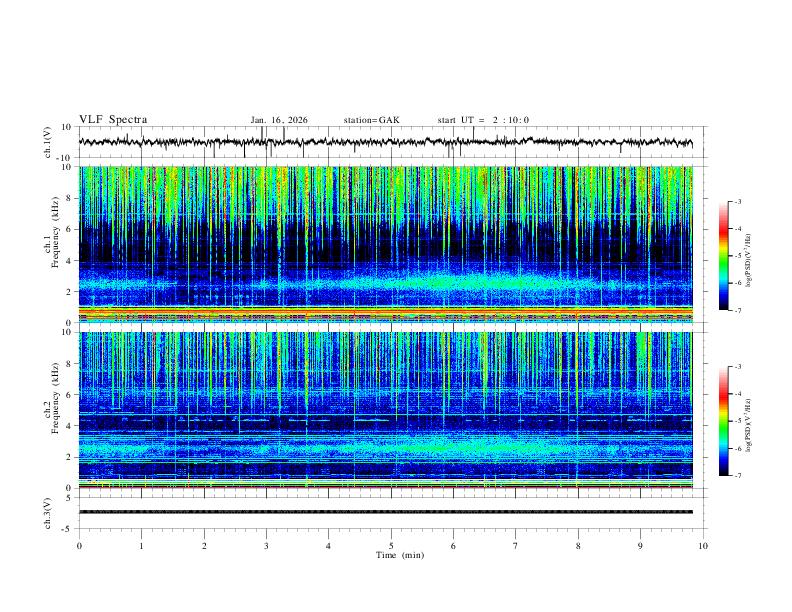Image resolution: width=792 pixels, height=612 pixels.
Task: Click the date "Jan. 16, 2026"
Action: 279,120
